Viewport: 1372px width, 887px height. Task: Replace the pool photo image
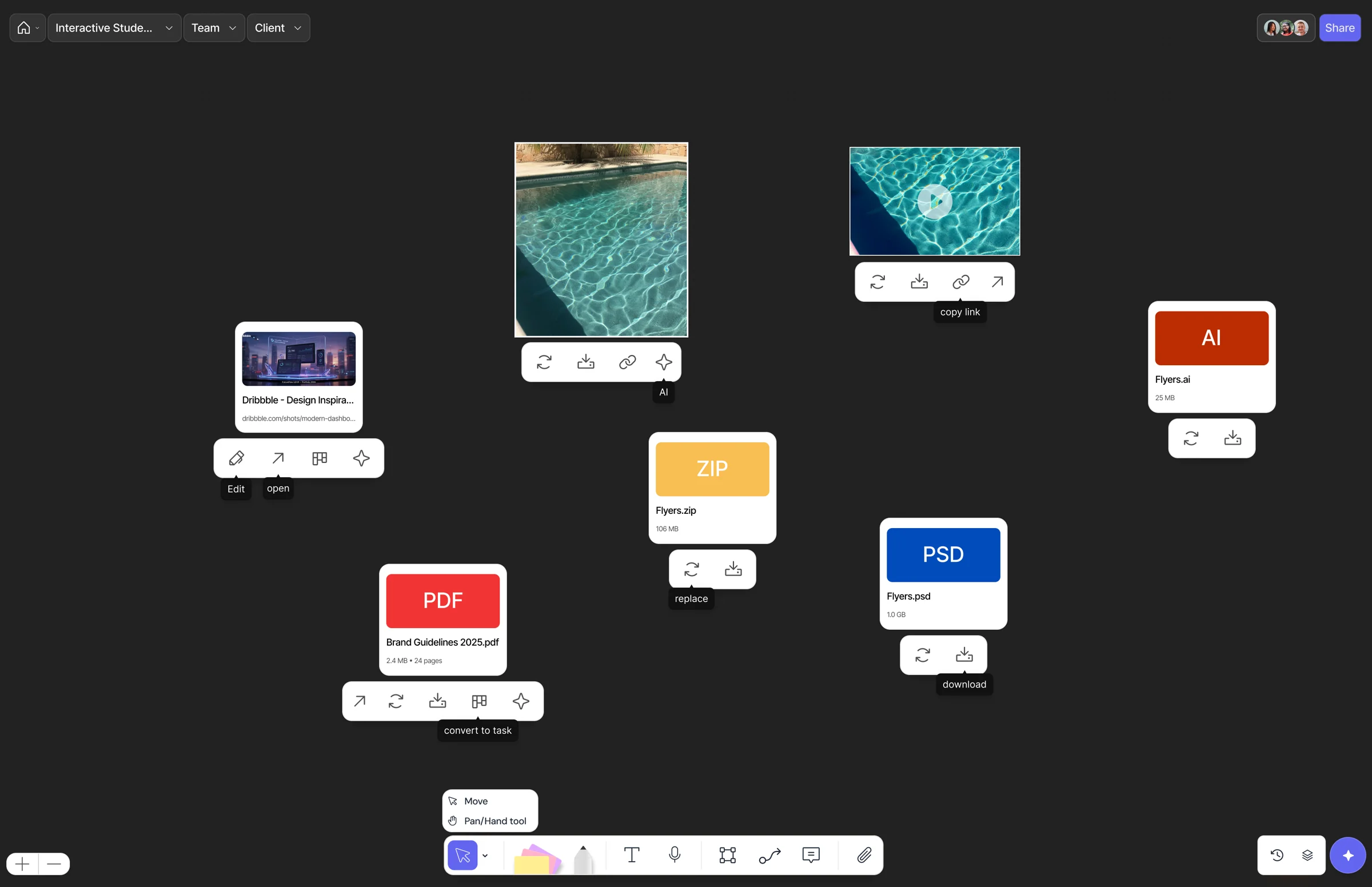click(544, 362)
